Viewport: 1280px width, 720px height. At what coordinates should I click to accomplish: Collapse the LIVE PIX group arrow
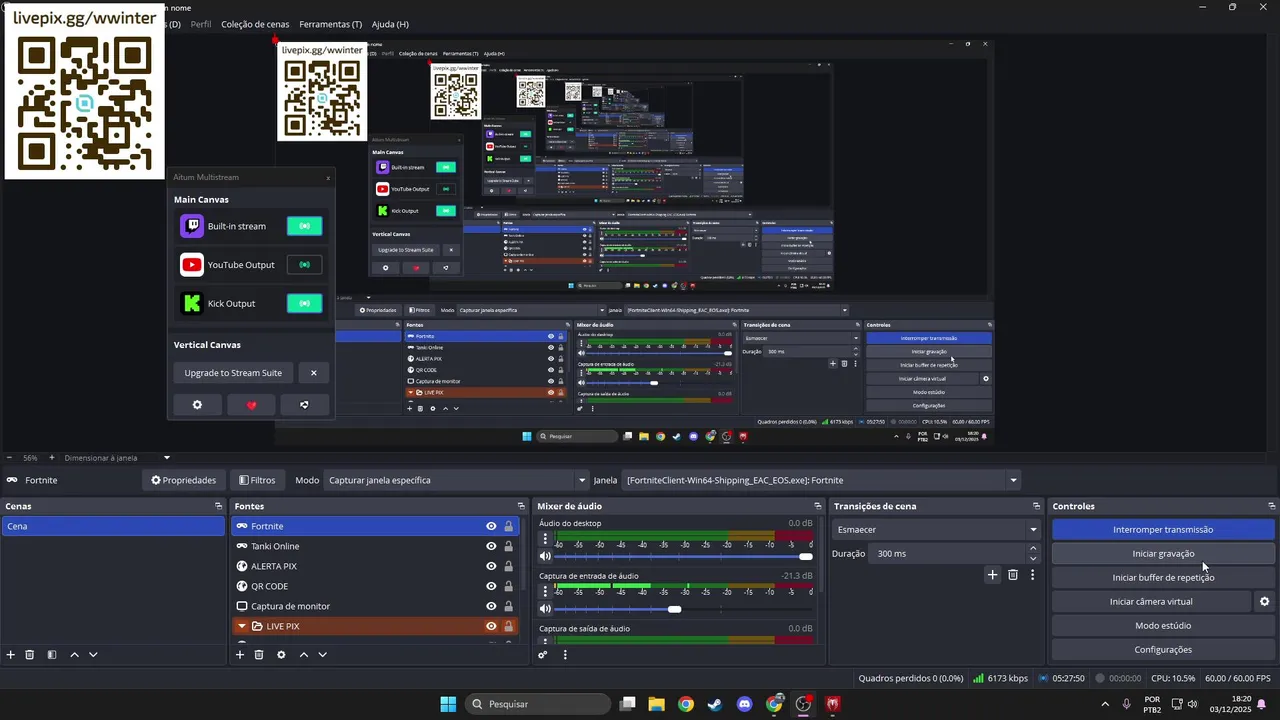coord(241,626)
